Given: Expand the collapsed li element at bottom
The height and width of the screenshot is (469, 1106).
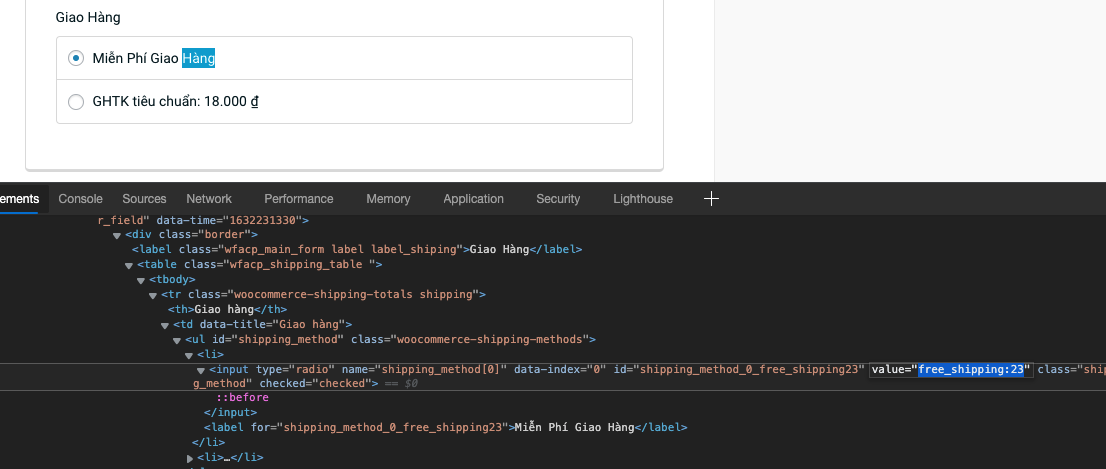Looking at the screenshot, I should pos(190,458).
